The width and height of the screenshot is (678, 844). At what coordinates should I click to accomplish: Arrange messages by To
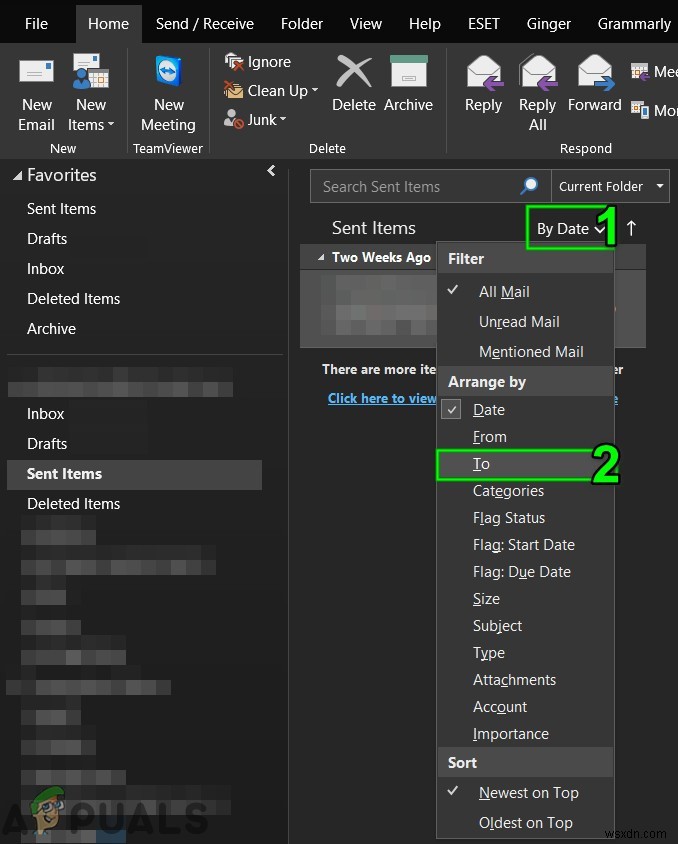pos(525,464)
